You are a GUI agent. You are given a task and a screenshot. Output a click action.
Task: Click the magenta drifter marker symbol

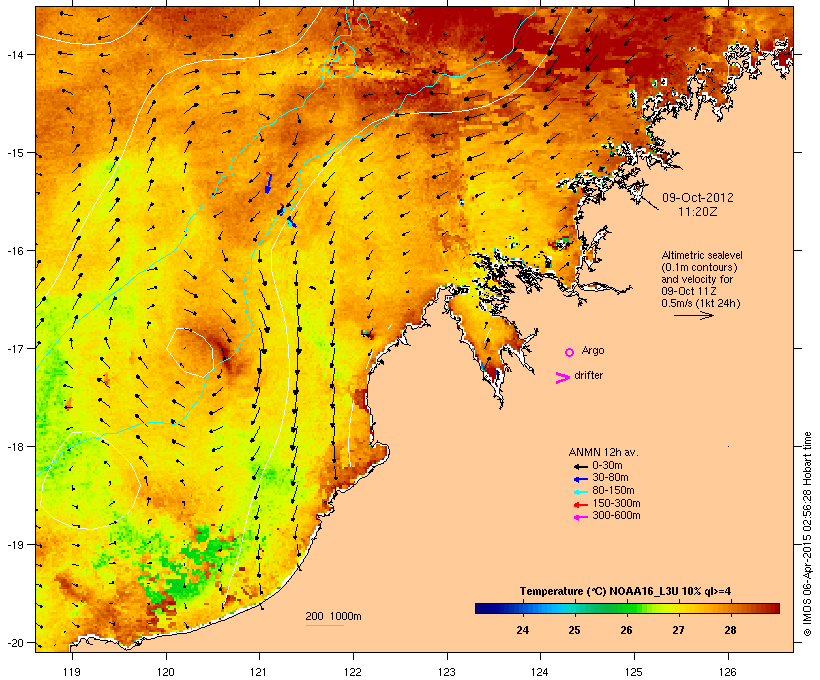pos(563,378)
